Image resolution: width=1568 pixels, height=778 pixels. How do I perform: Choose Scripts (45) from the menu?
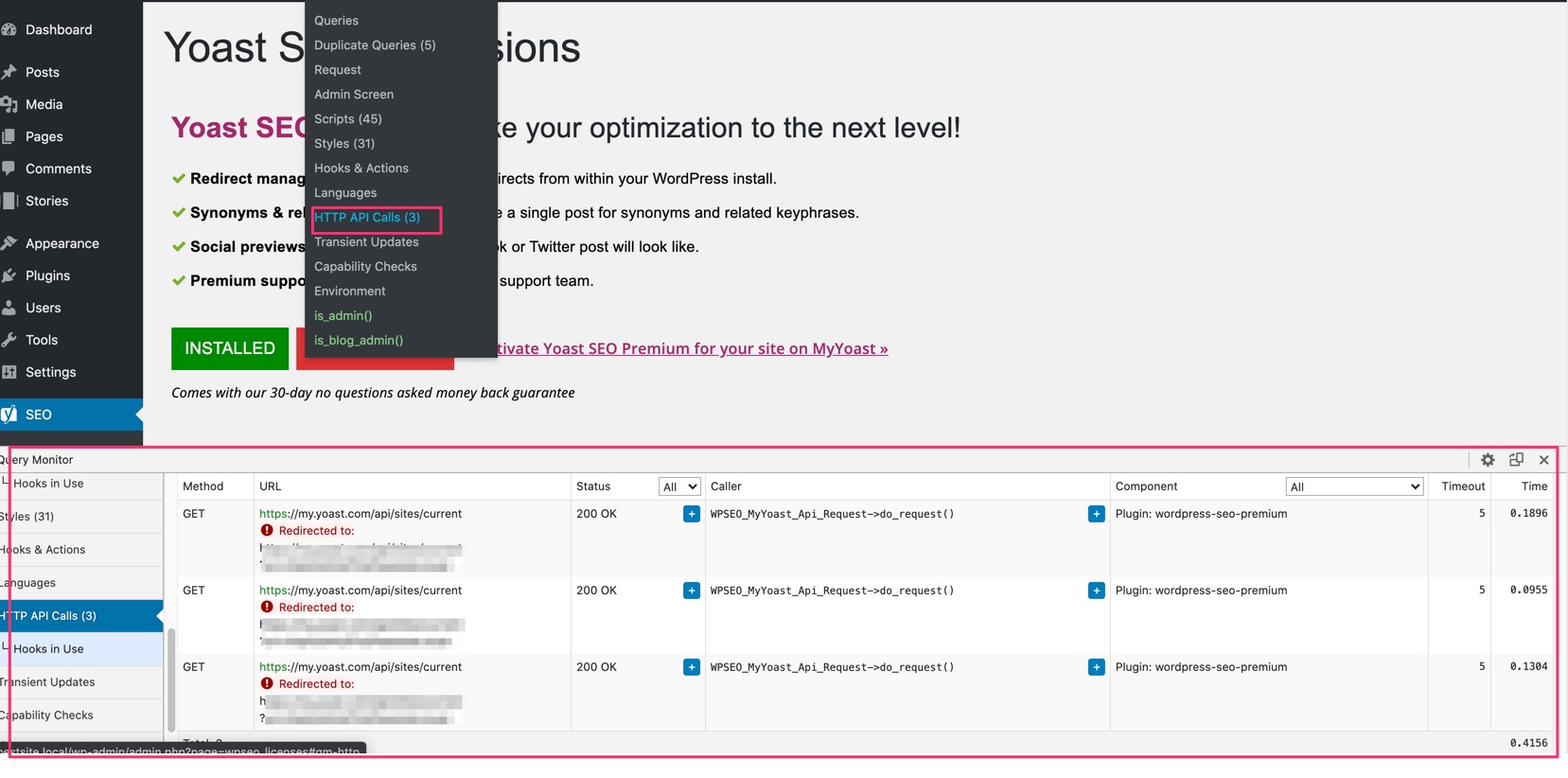click(348, 119)
